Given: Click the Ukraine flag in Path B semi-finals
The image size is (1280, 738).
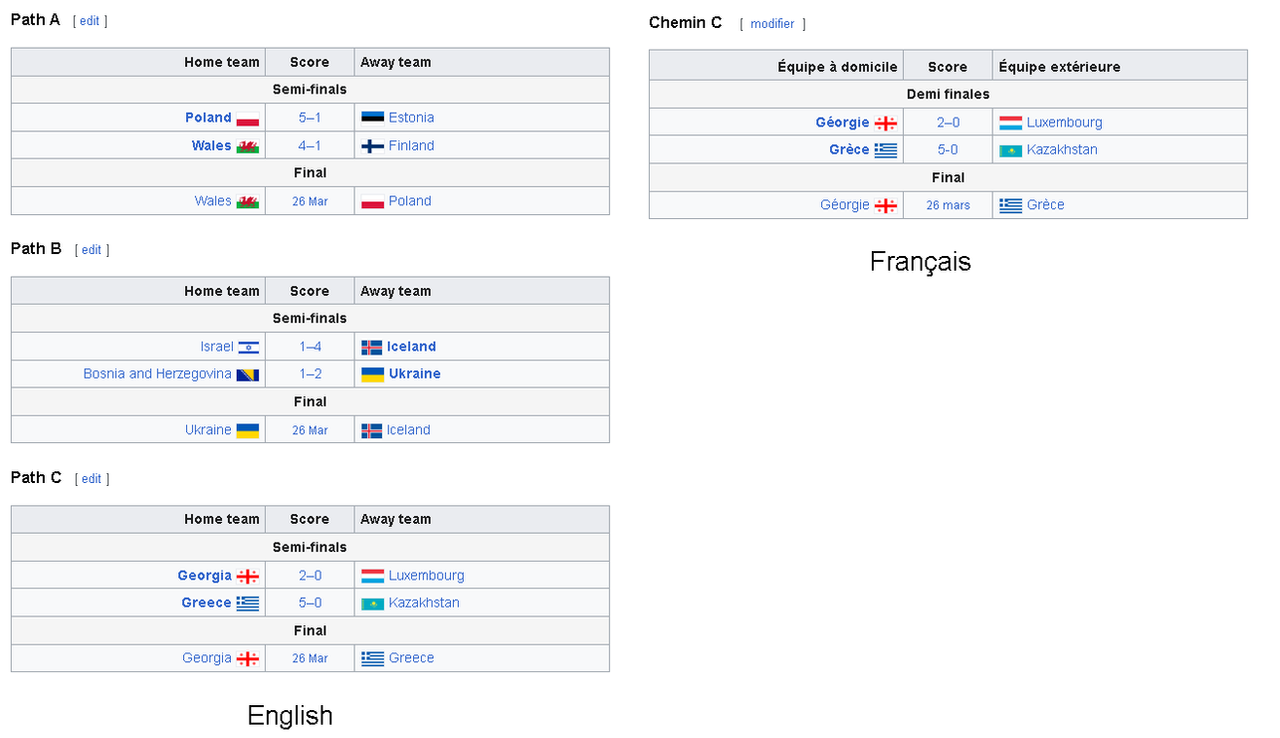Looking at the screenshot, I should [372, 374].
